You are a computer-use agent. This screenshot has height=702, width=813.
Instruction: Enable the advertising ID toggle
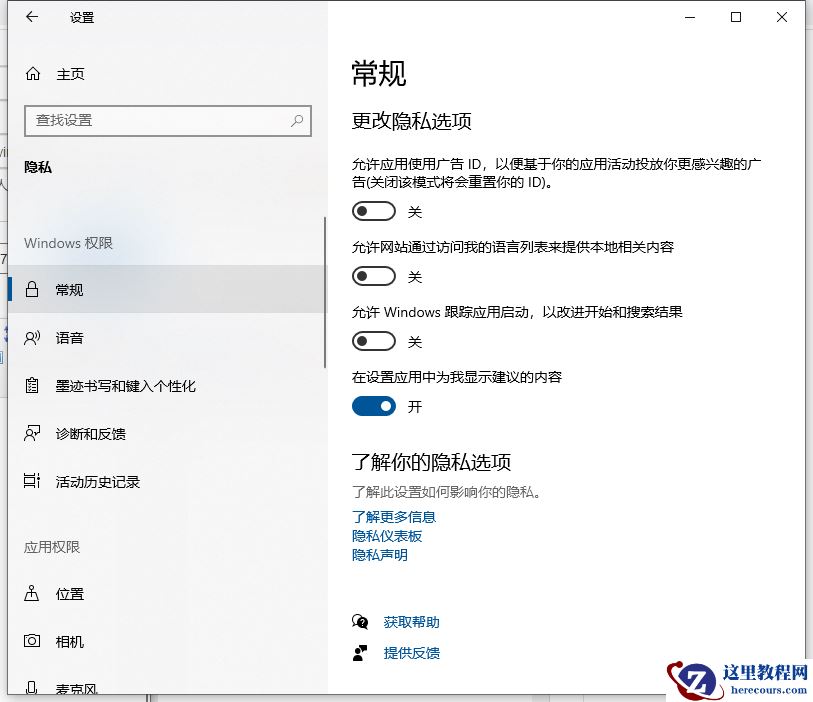pyautogui.click(x=374, y=210)
